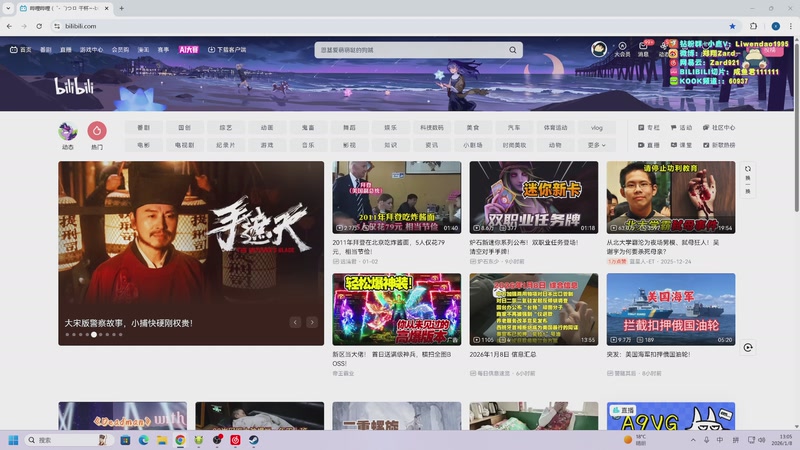This screenshot has height=450, width=800.
Task: Reload the page in Chrome
Action: (x=39, y=26)
